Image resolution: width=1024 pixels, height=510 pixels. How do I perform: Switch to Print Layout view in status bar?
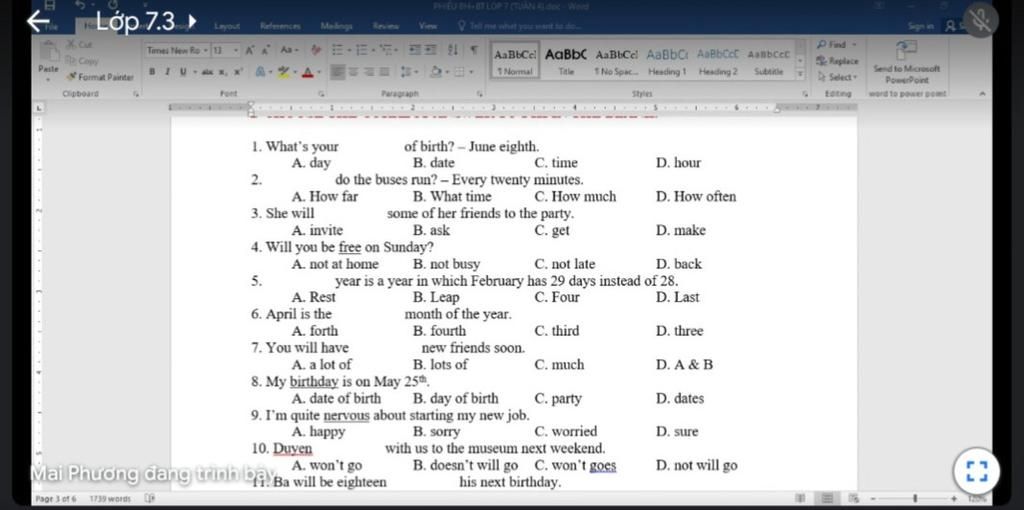pyautogui.click(x=828, y=499)
